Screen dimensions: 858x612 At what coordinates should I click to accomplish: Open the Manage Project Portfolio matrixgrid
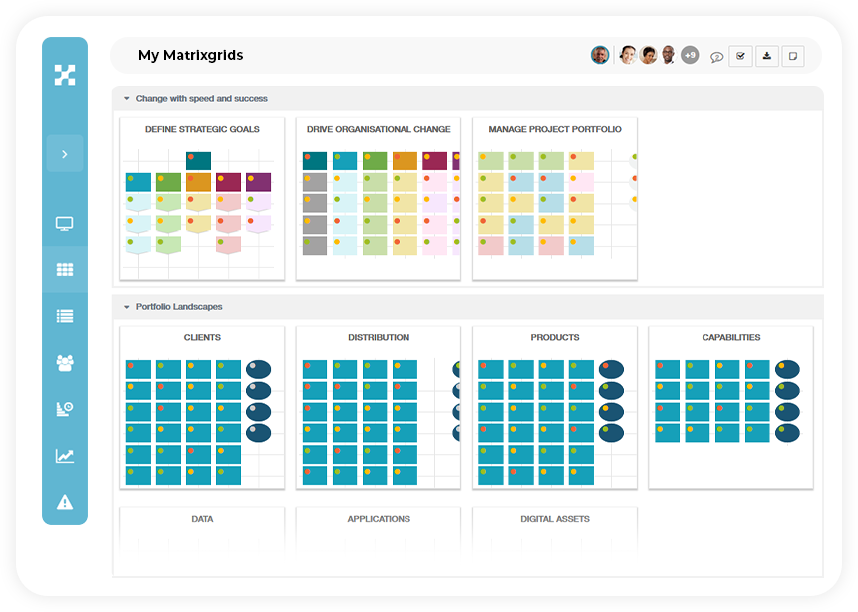[555, 199]
